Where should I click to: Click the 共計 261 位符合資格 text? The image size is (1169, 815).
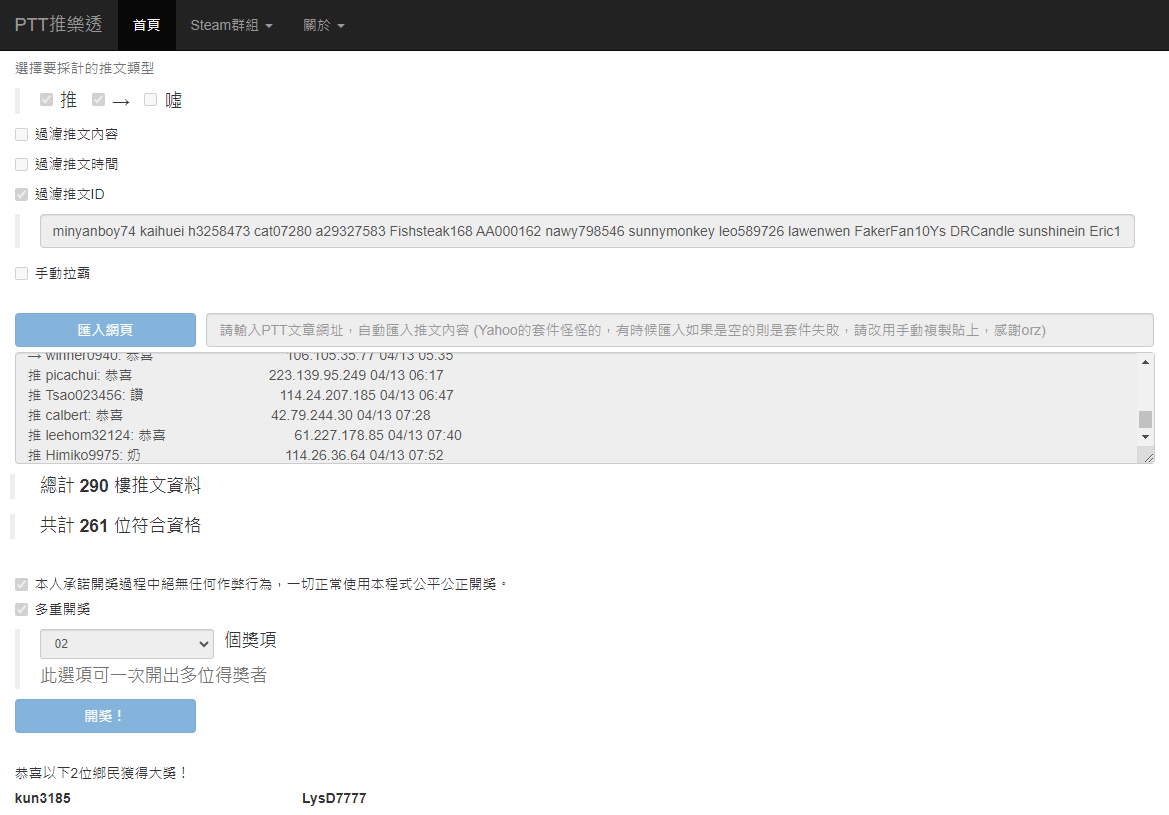[x=121, y=525]
